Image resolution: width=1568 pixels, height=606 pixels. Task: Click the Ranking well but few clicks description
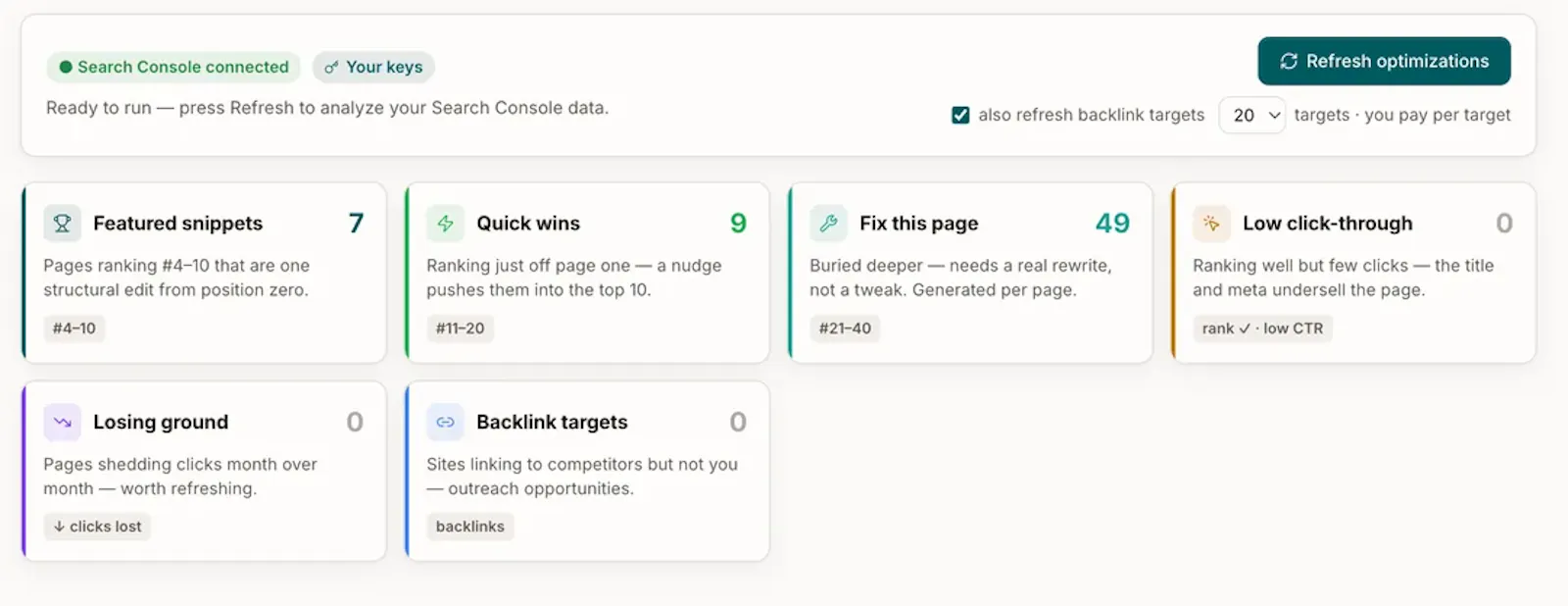click(x=1343, y=278)
